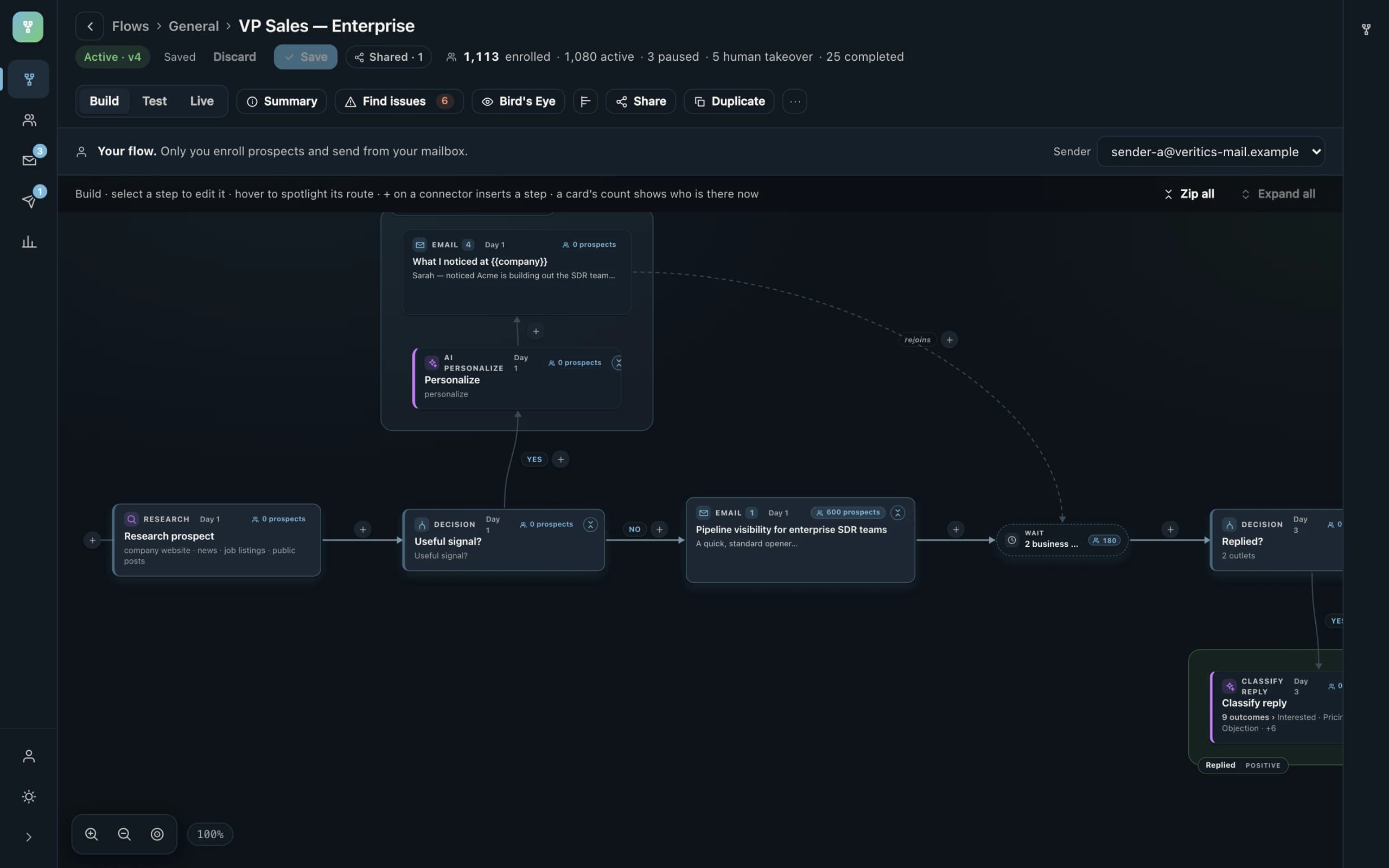The width and height of the screenshot is (1389, 868).
Task: Click the Share button in toolbar
Action: point(641,101)
